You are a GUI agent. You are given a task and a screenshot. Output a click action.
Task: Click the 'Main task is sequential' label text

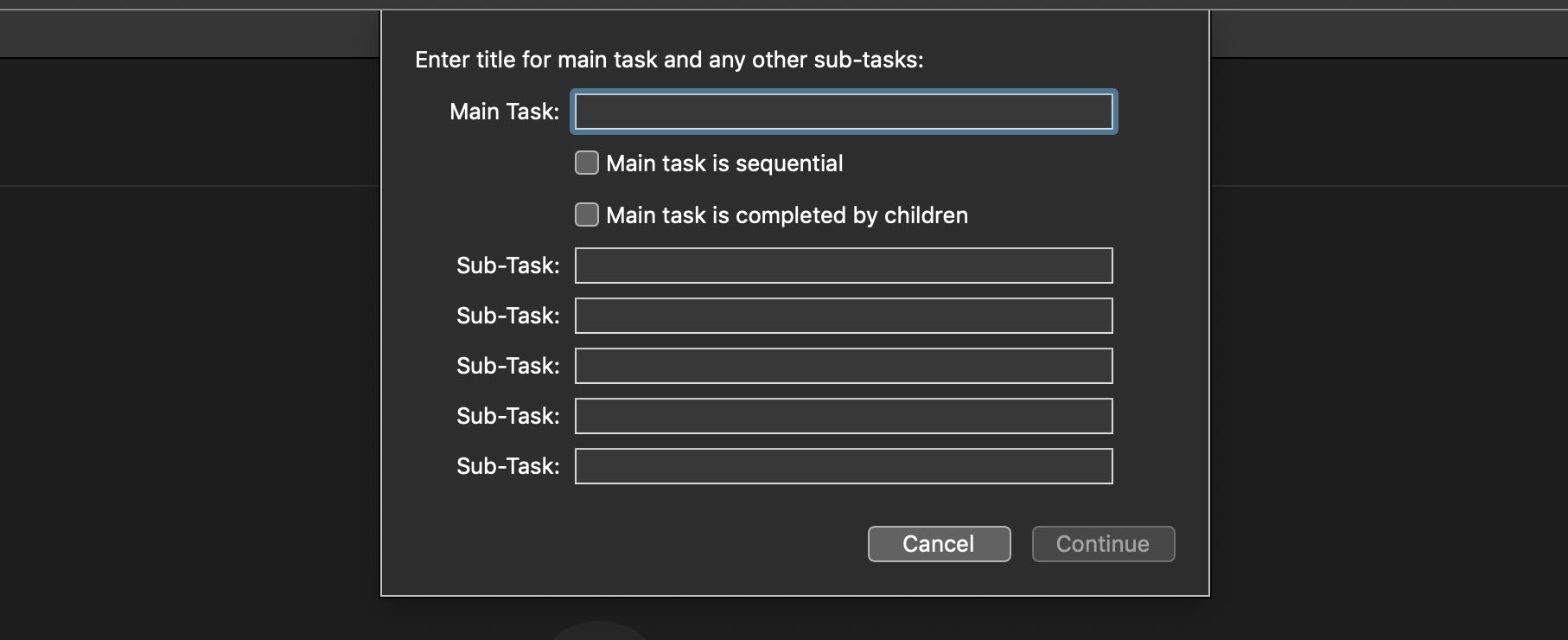724,163
